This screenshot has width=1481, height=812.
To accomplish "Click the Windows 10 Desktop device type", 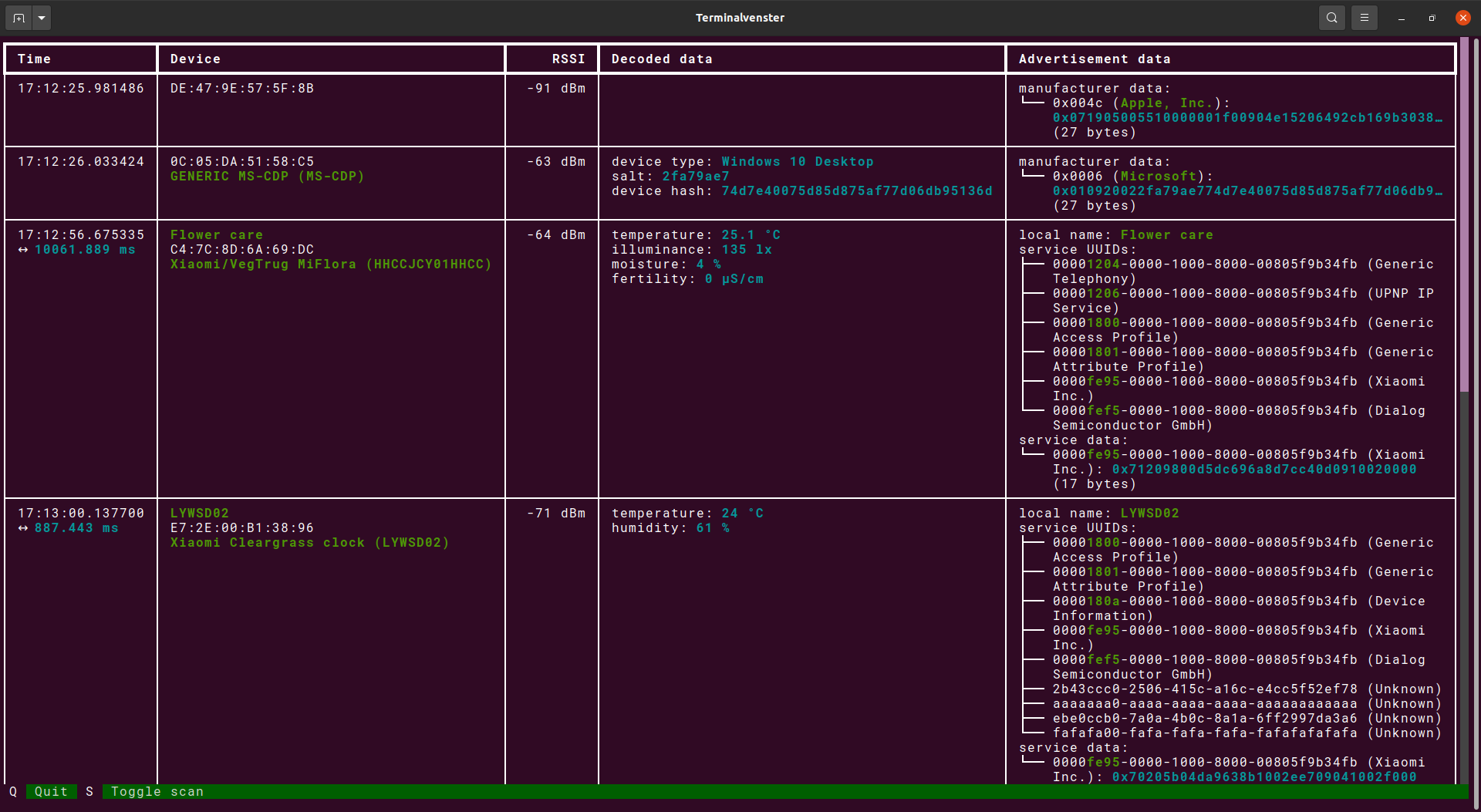I will pos(798,162).
